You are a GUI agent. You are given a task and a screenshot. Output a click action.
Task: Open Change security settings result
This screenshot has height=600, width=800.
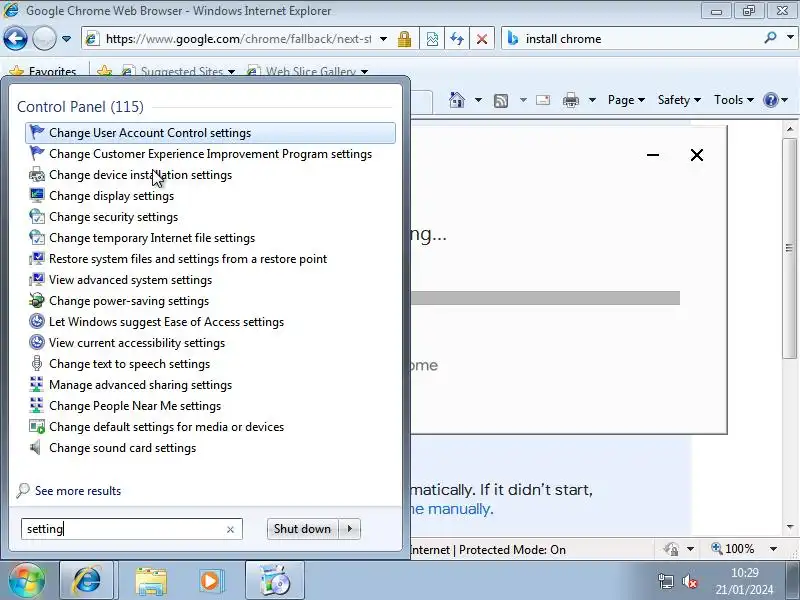210,216
